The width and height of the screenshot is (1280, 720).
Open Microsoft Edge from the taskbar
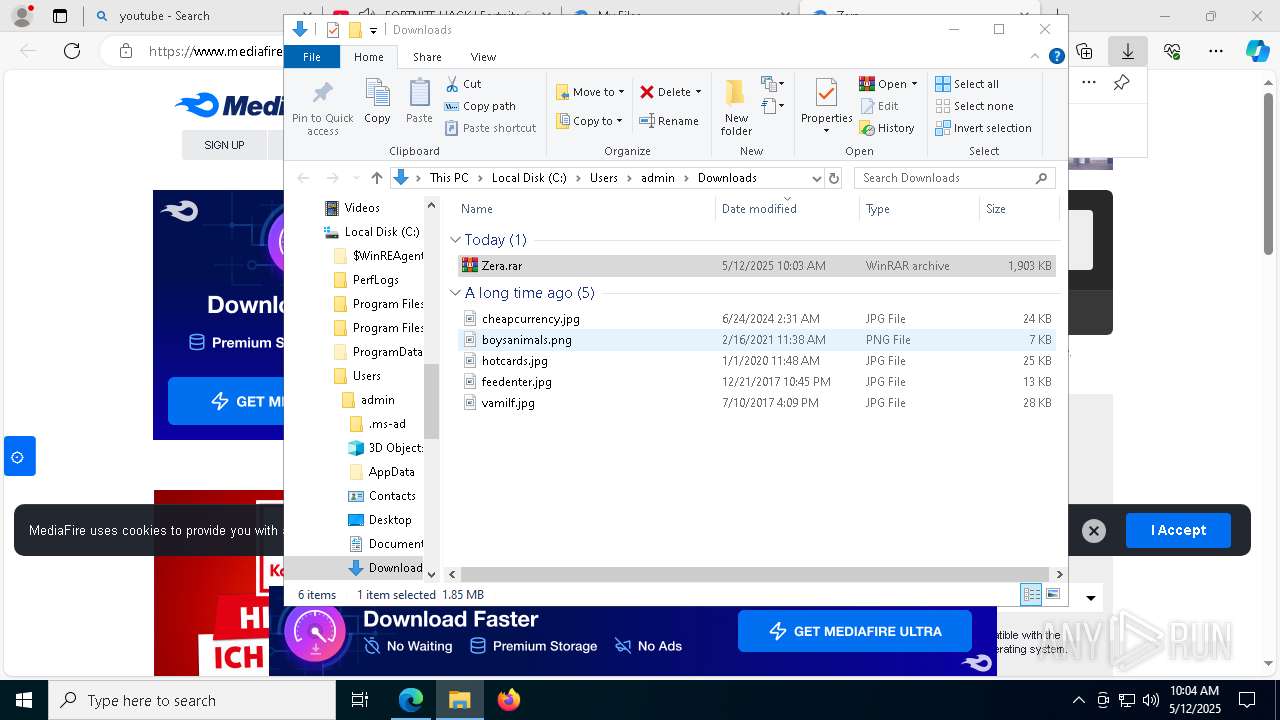[411, 700]
